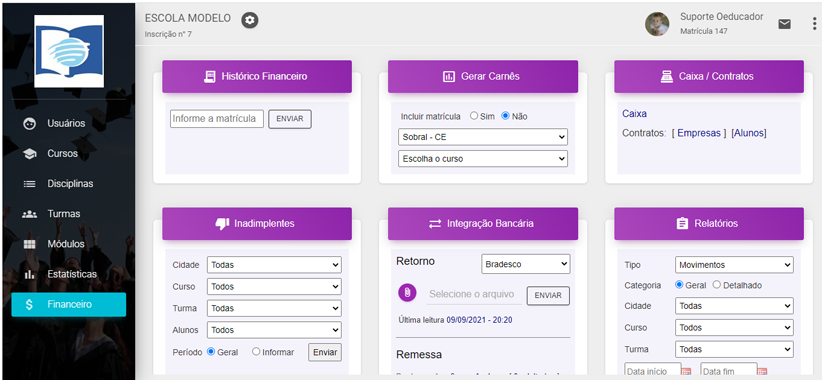This screenshot has width=822, height=380.
Task: Click the Suporte Oeducador profile photo
Action: tap(657, 24)
